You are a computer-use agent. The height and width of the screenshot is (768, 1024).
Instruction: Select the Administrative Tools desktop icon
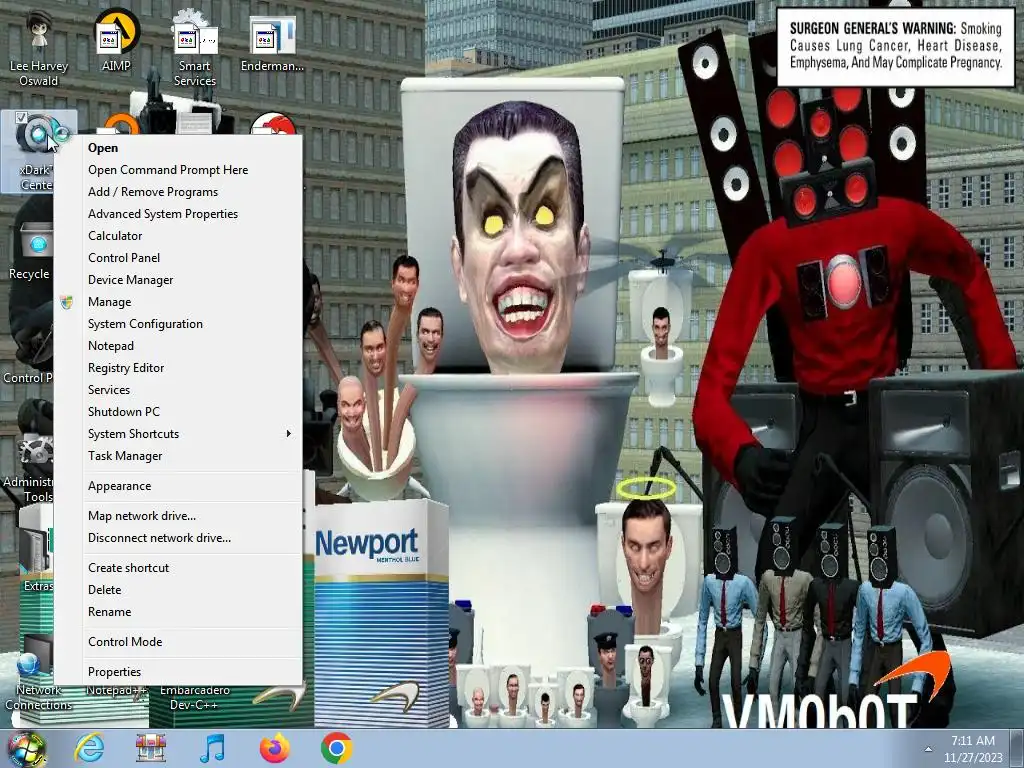tap(27, 467)
